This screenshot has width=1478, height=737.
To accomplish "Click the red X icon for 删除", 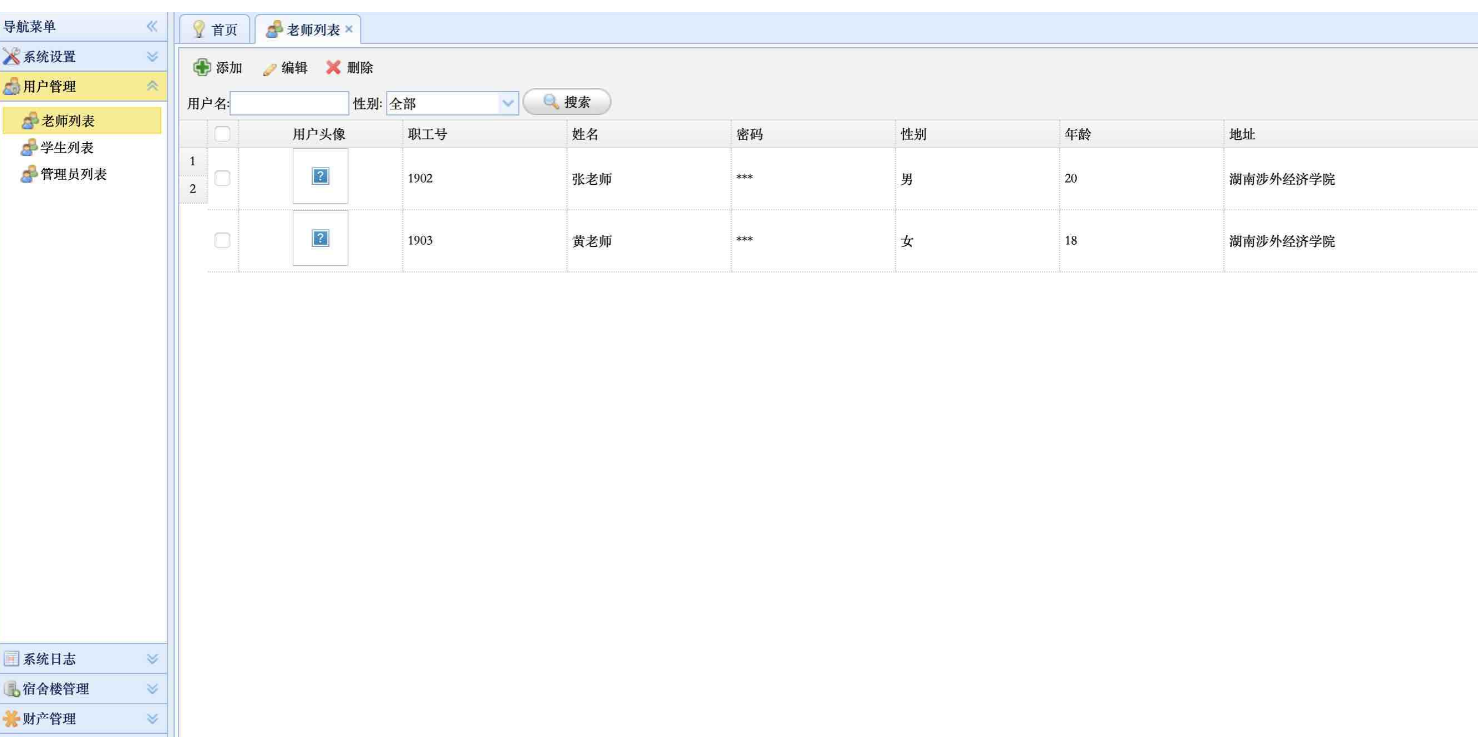I will point(334,67).
